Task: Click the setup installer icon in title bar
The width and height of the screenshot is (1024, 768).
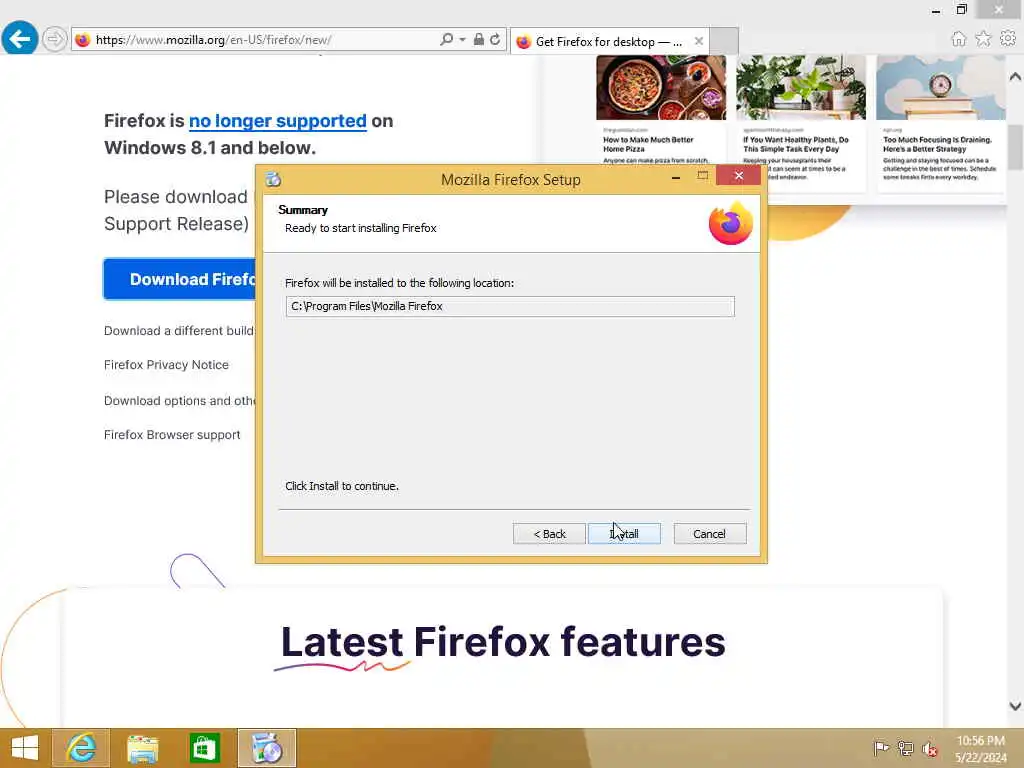Action: (274, 179)
